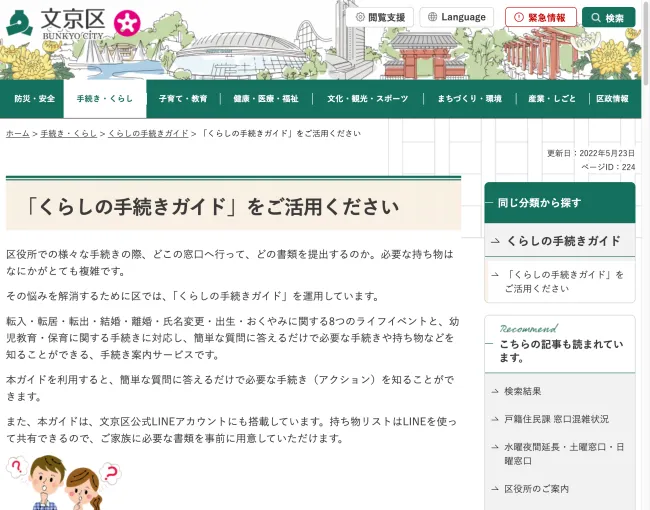650x510 pixels.
Task: Click the magnifier icon in 検索 button
Action: [596, 17]
